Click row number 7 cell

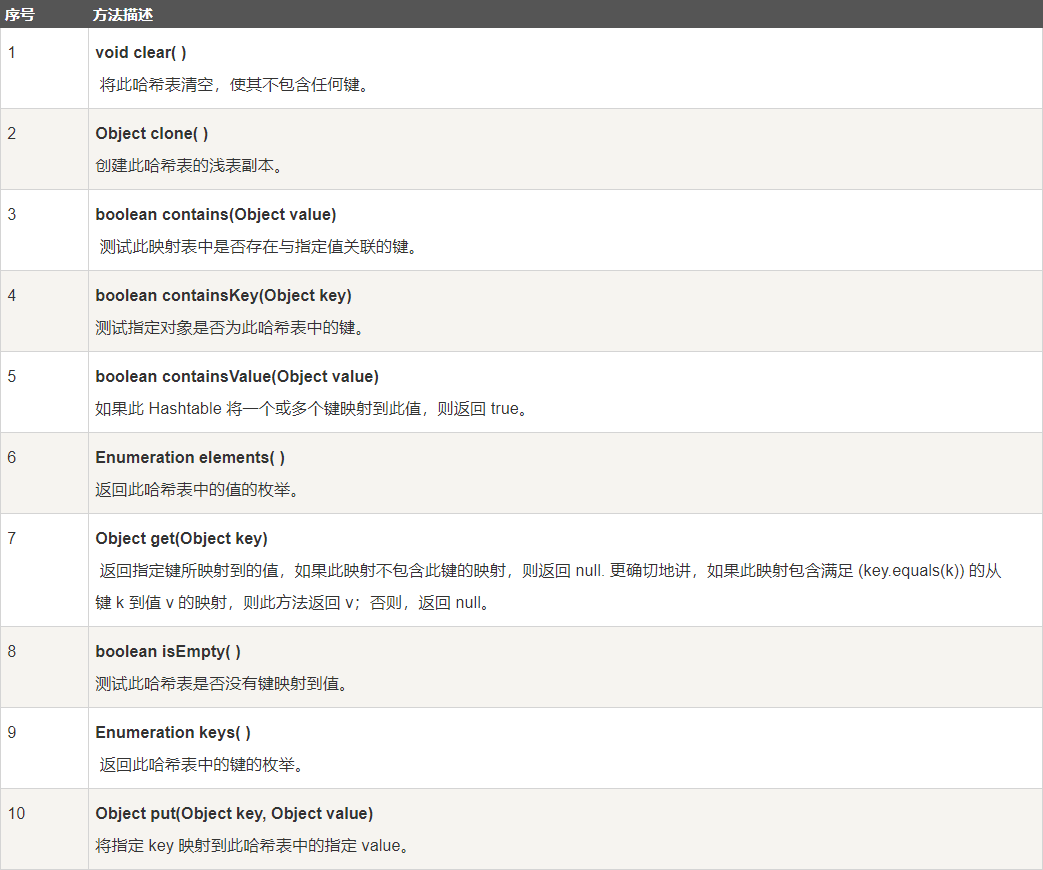pyautogui.click(x=45, y=571)
